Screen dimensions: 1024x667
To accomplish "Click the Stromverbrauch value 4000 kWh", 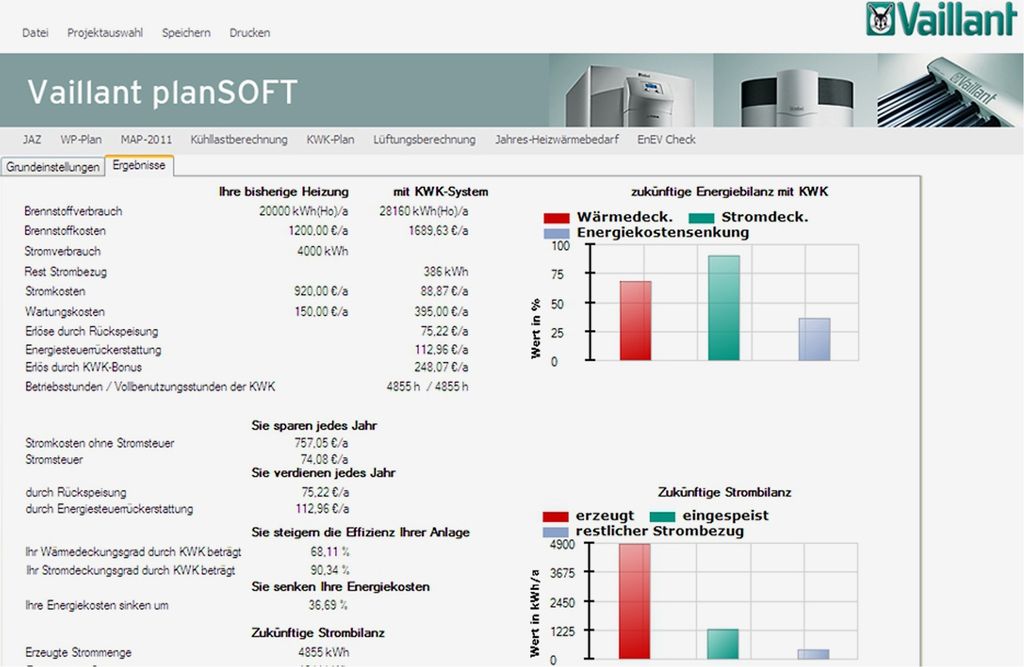I will (323, 252).
